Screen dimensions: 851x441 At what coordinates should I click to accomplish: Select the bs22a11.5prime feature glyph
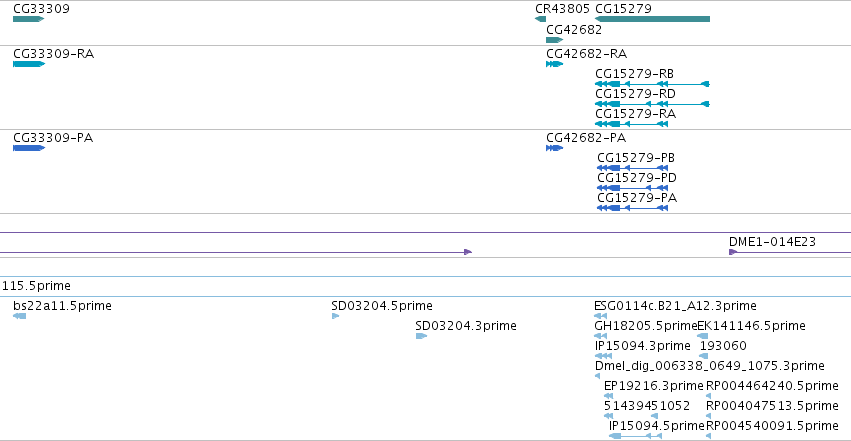[x=20, y=316]
